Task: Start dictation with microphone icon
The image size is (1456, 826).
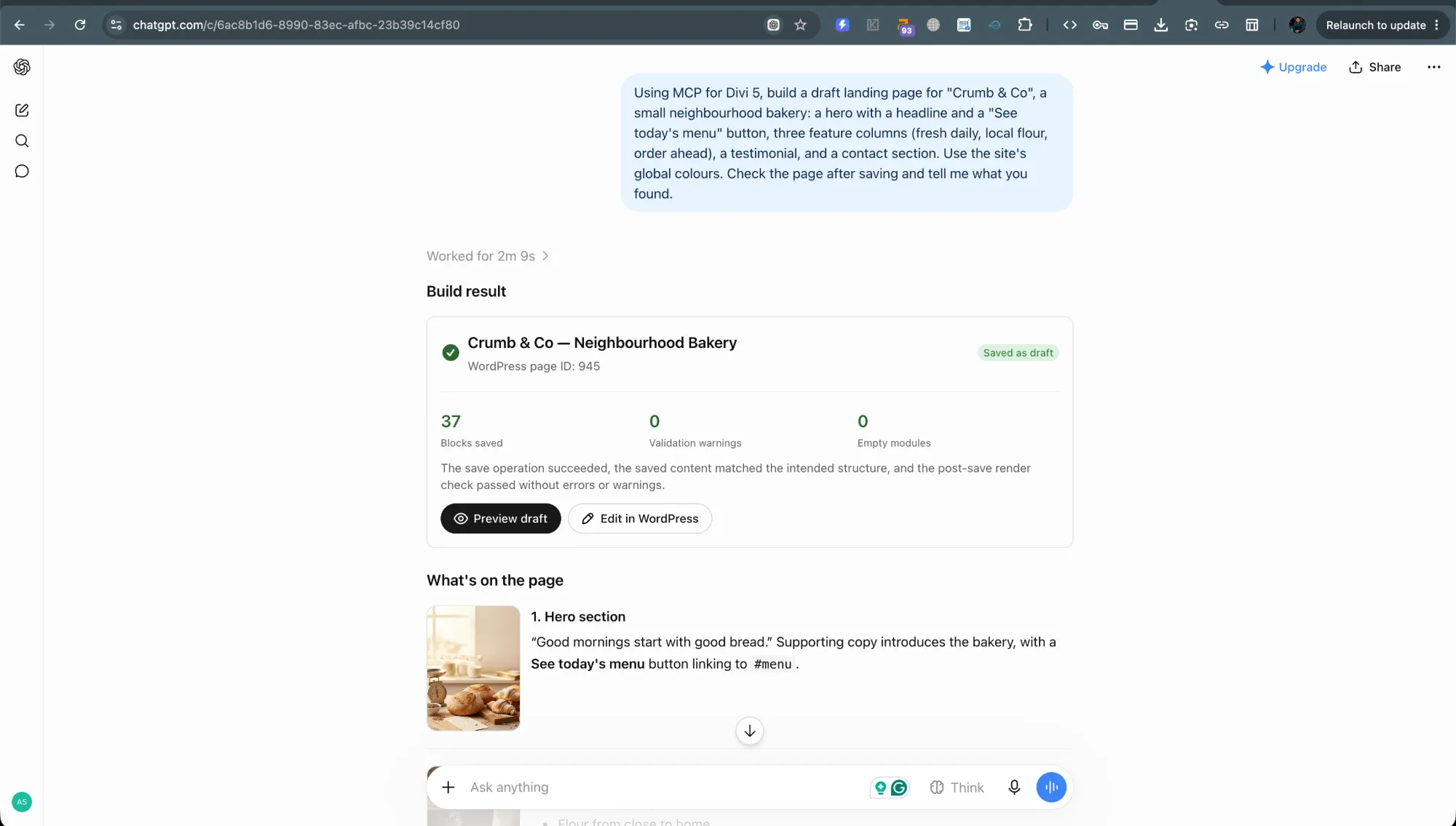Action: click(x=1014, y=787)
